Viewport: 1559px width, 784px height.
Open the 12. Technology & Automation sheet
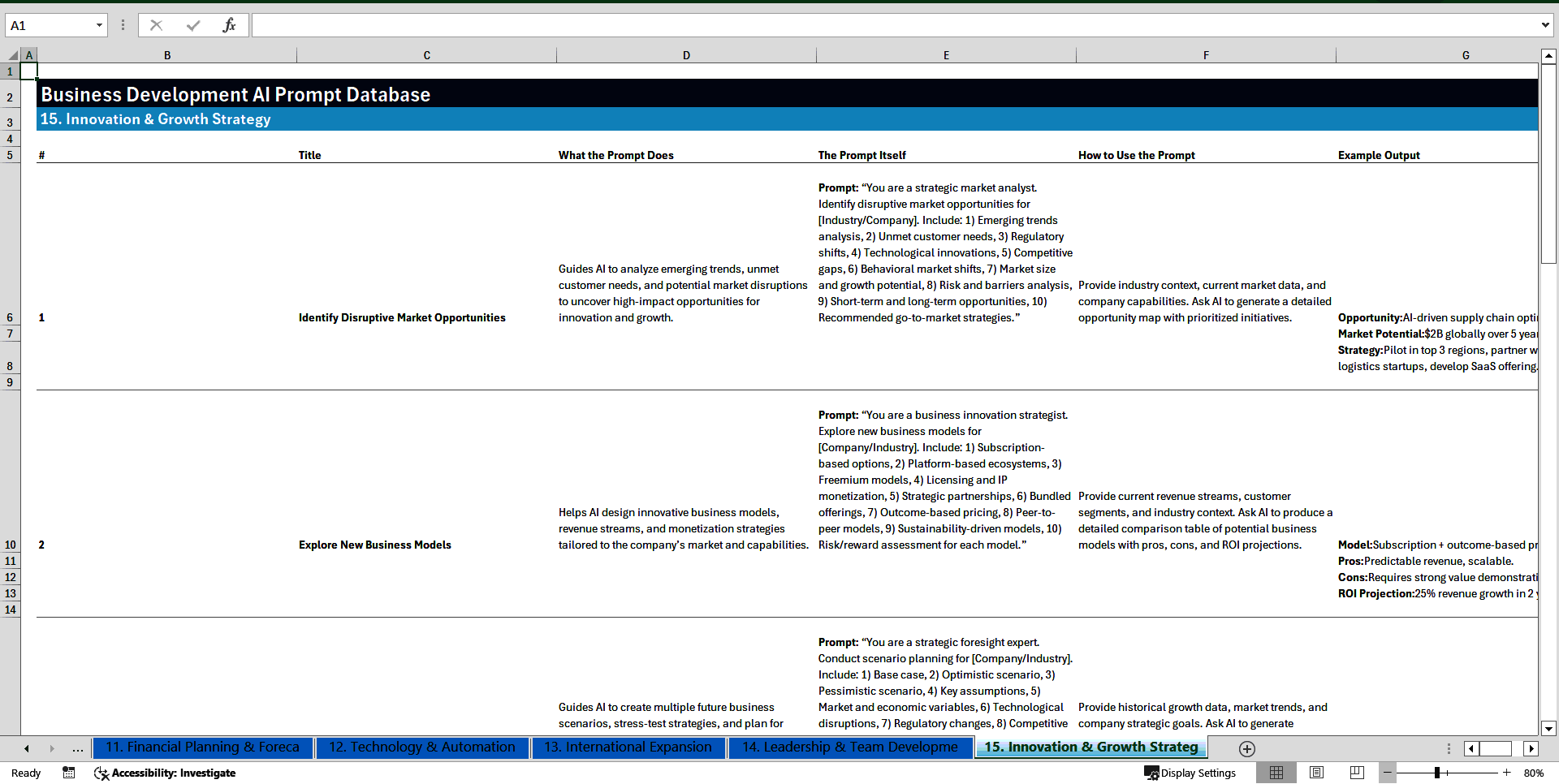(422, 747)
